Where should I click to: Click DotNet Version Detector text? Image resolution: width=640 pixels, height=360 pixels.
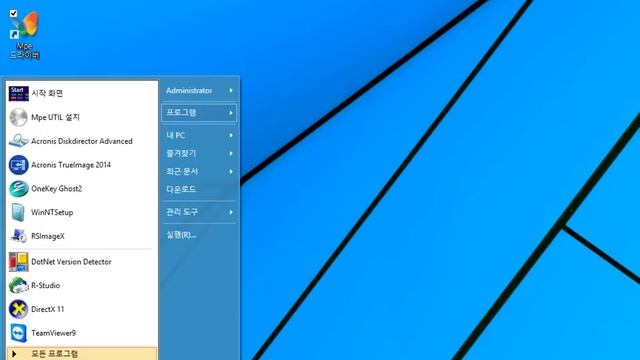tap(71, 262)
